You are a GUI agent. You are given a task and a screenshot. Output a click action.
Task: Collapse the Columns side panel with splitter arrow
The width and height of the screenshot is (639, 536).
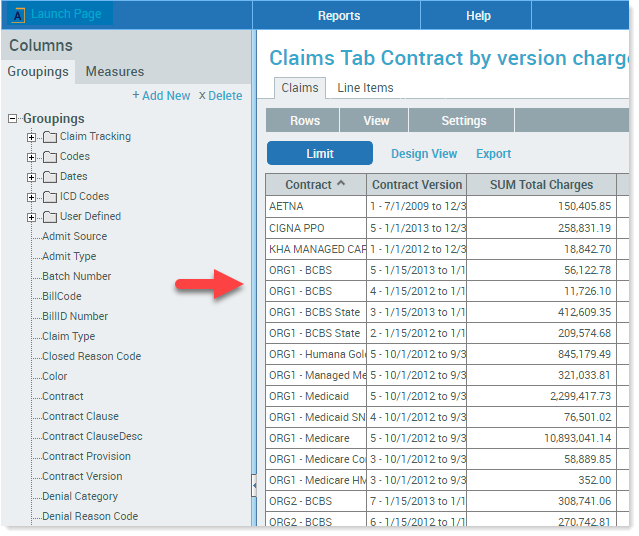(x=254, y=485)
